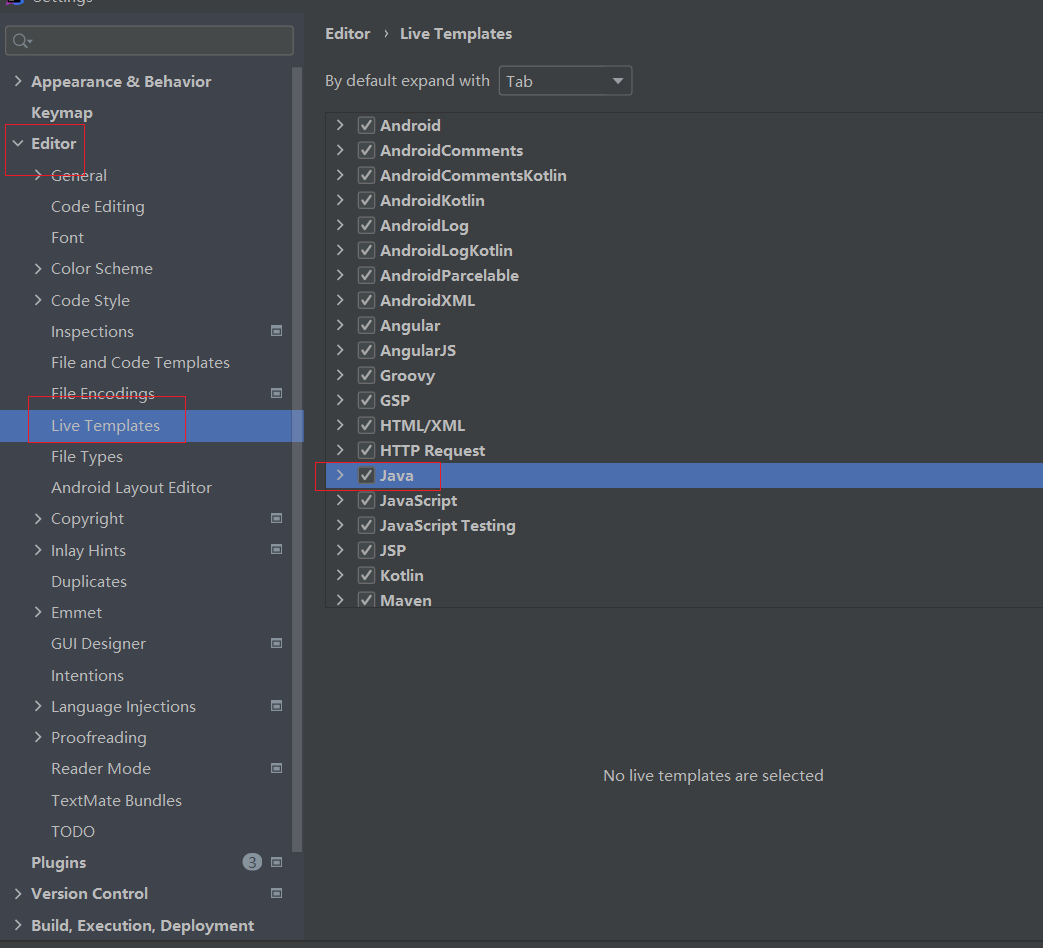This screenshot has height=948, width=1043.
Task: Toggle the Groovy checkbox
Action: 366,375
